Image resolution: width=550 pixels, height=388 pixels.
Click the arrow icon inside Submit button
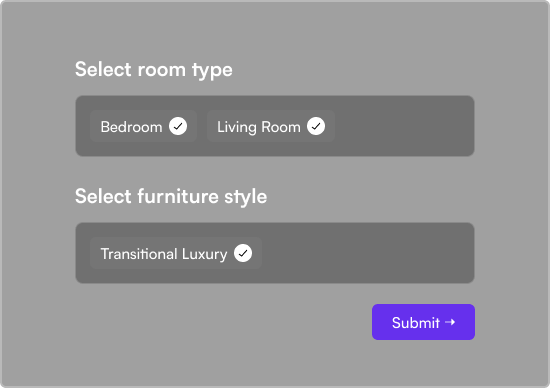pyautogui.click(x=450, y=322)
